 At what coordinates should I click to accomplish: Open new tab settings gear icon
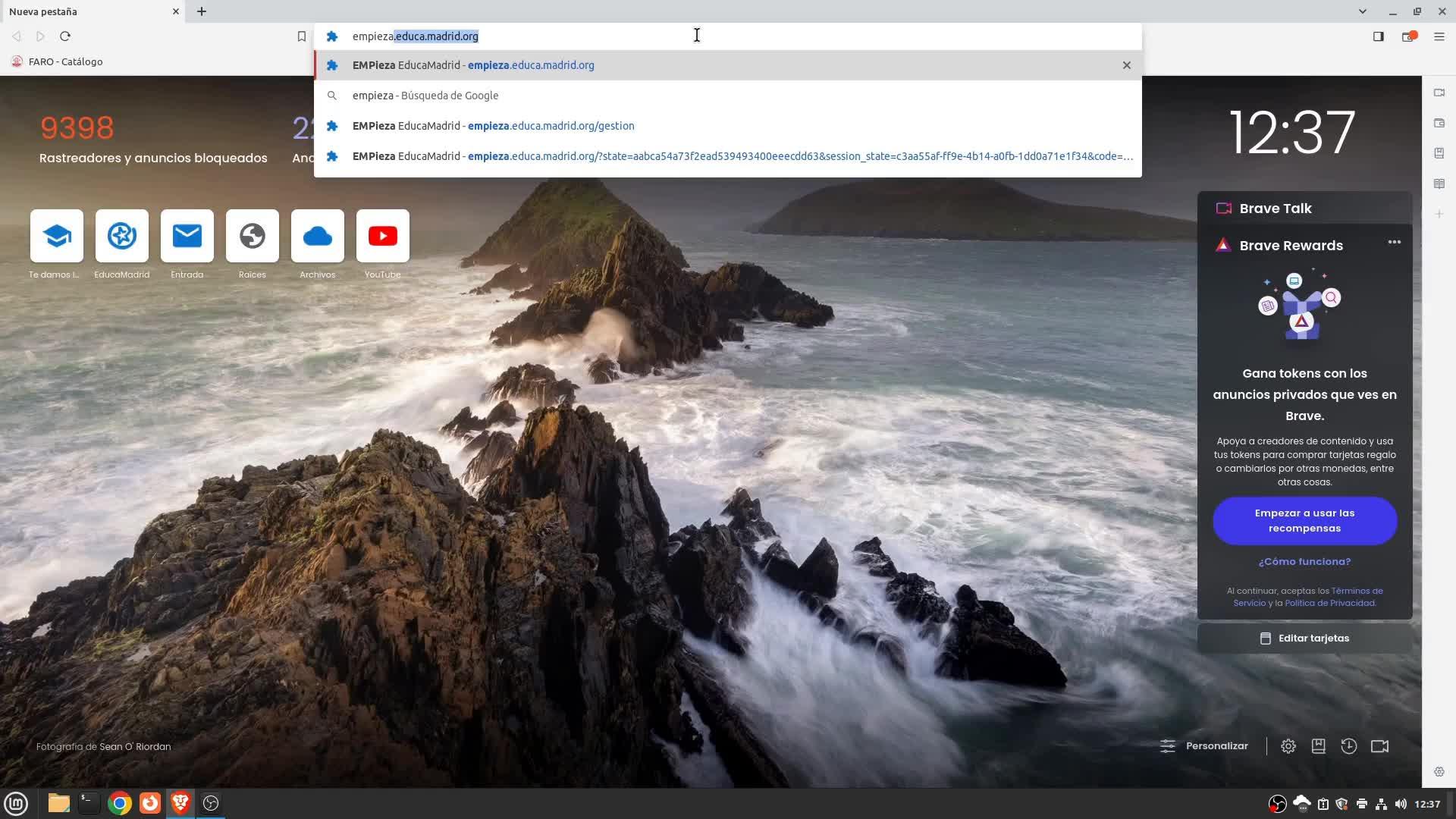click(1288, 746)
